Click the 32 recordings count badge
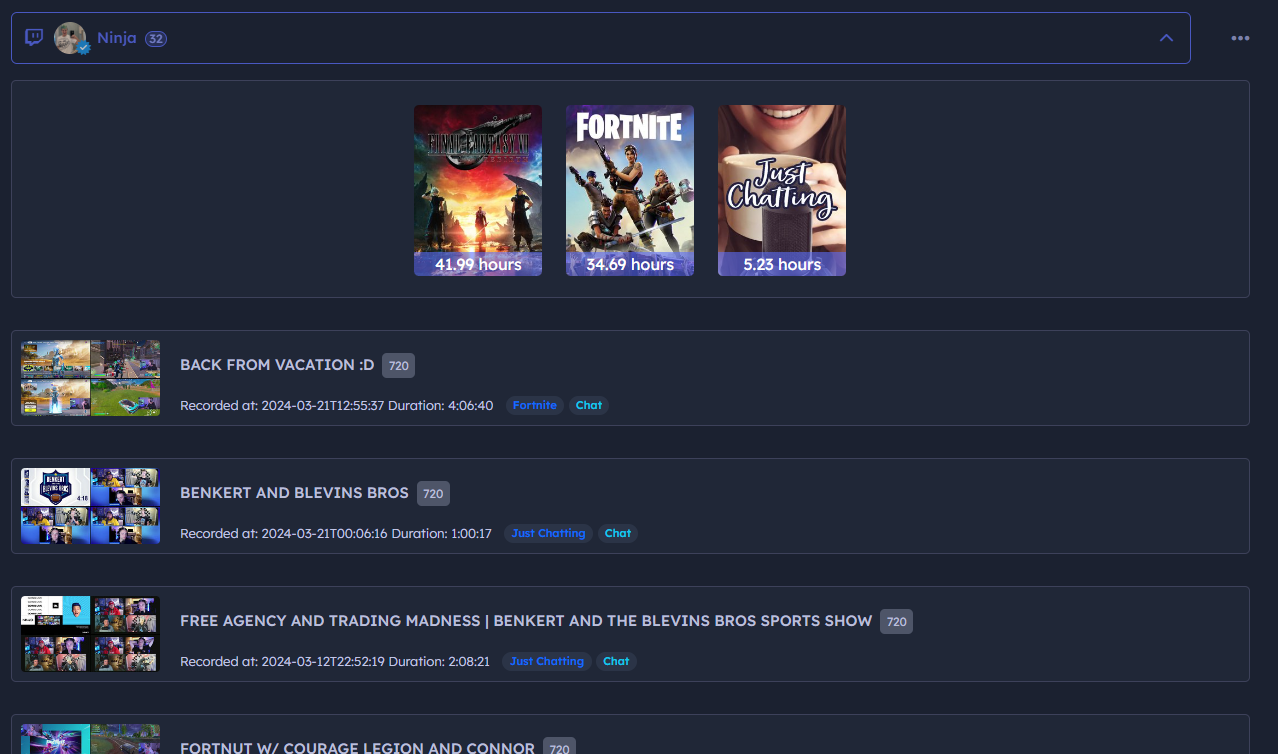This screenshot has width=1278, height=754. [155, 39]
